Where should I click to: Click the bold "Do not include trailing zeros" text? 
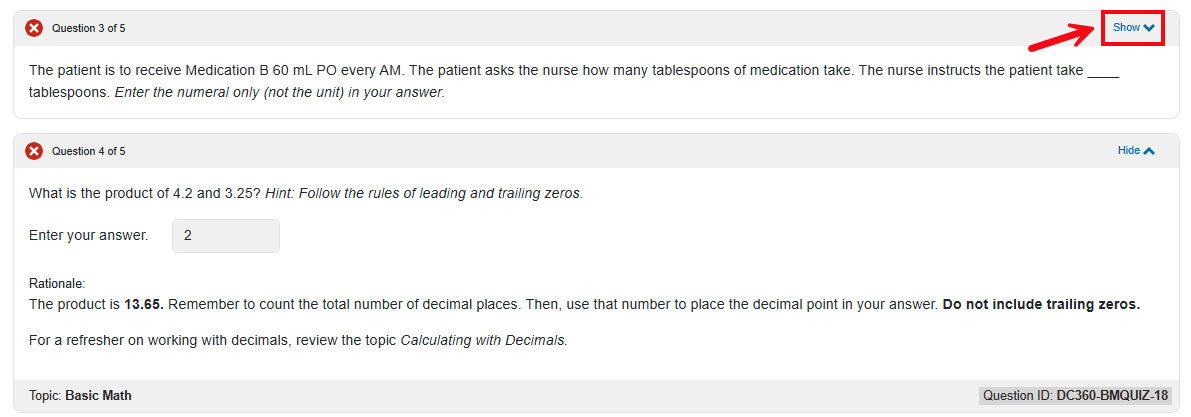[1041, 304]
